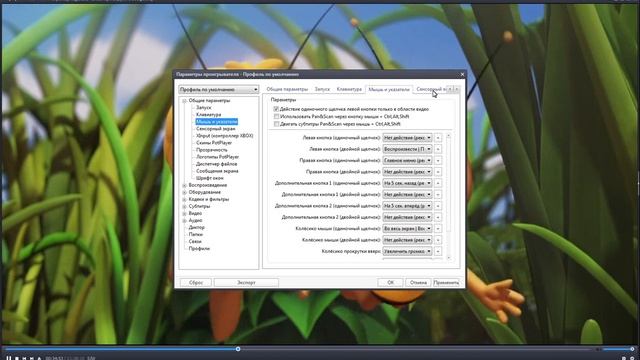The height and width of the screenshot is (360, 640).
Task: Switch to the partially visible Сенсорный tab
Action: (x=430, y=89)
